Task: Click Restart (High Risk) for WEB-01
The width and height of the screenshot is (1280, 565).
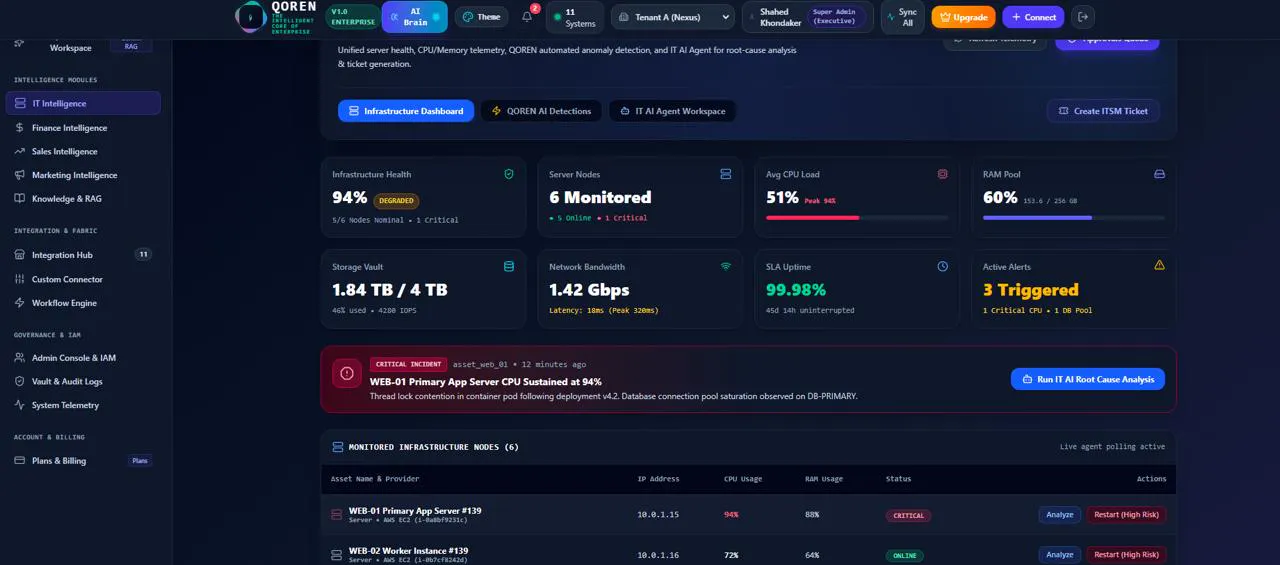Action: point(1126,515)
